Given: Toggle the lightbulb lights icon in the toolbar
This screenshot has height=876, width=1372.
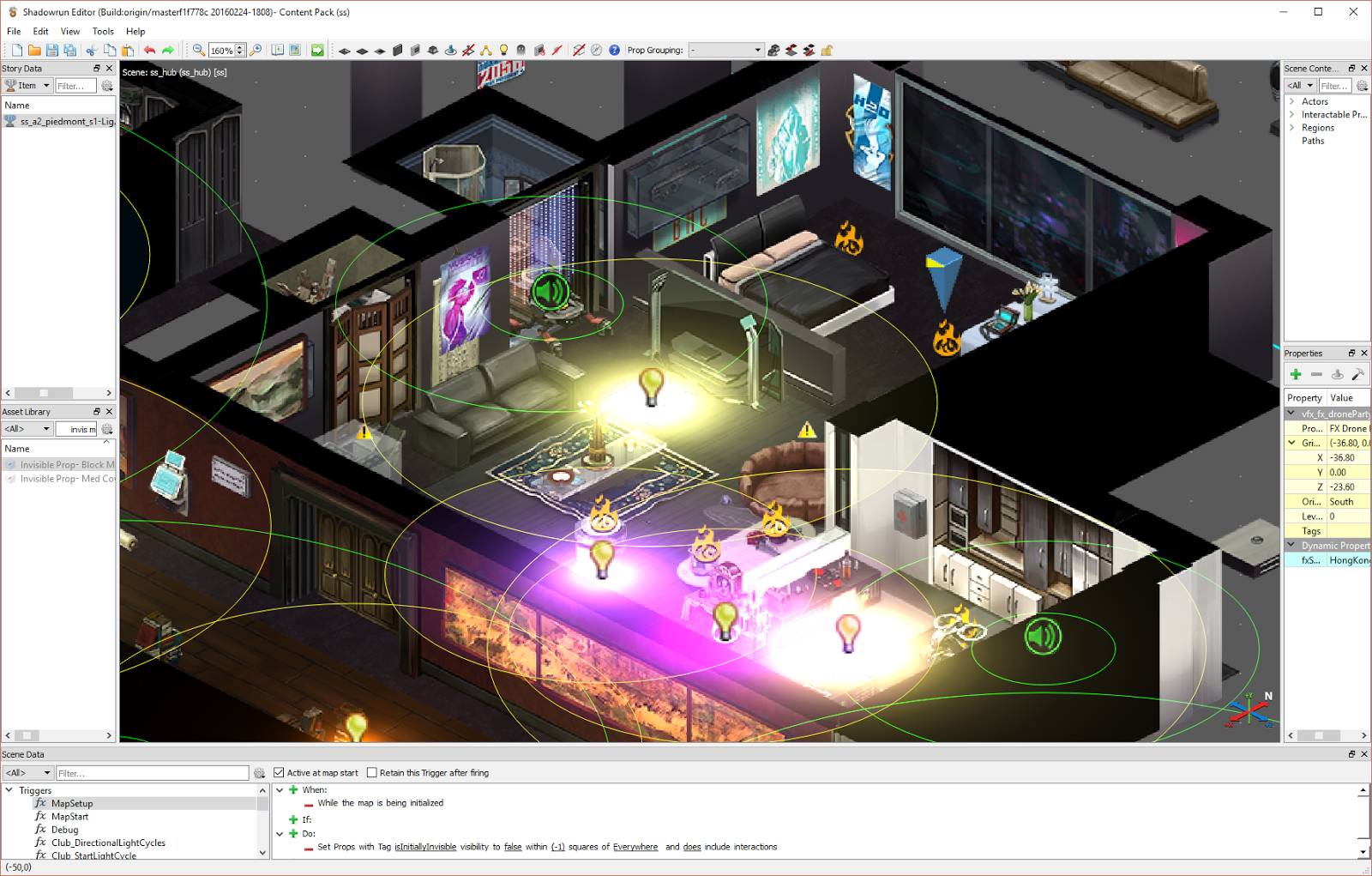Looking at the screenshot, I should [x=504, y=51].
